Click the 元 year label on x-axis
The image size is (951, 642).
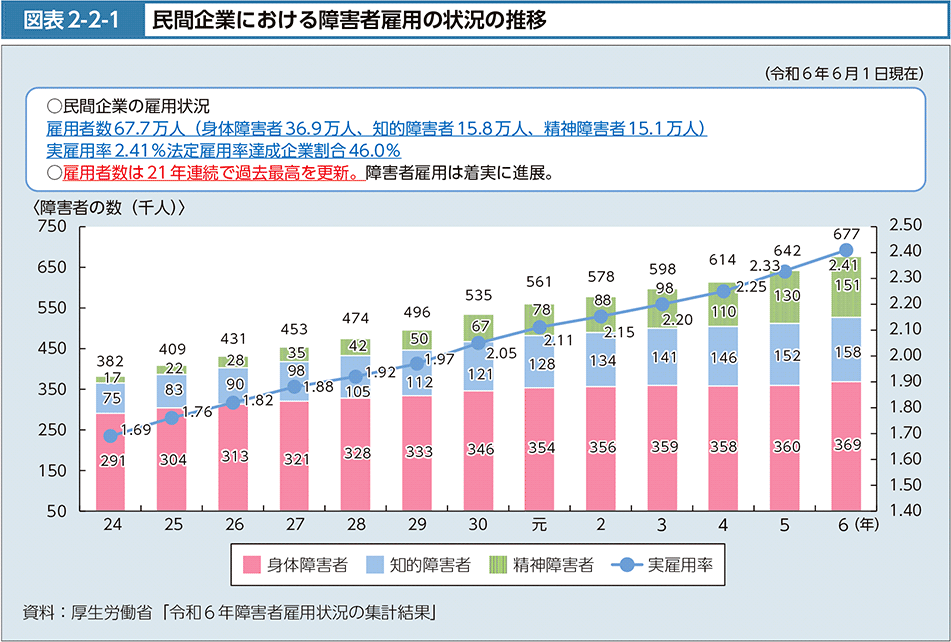pyautogui.click(x=539, y=524)
